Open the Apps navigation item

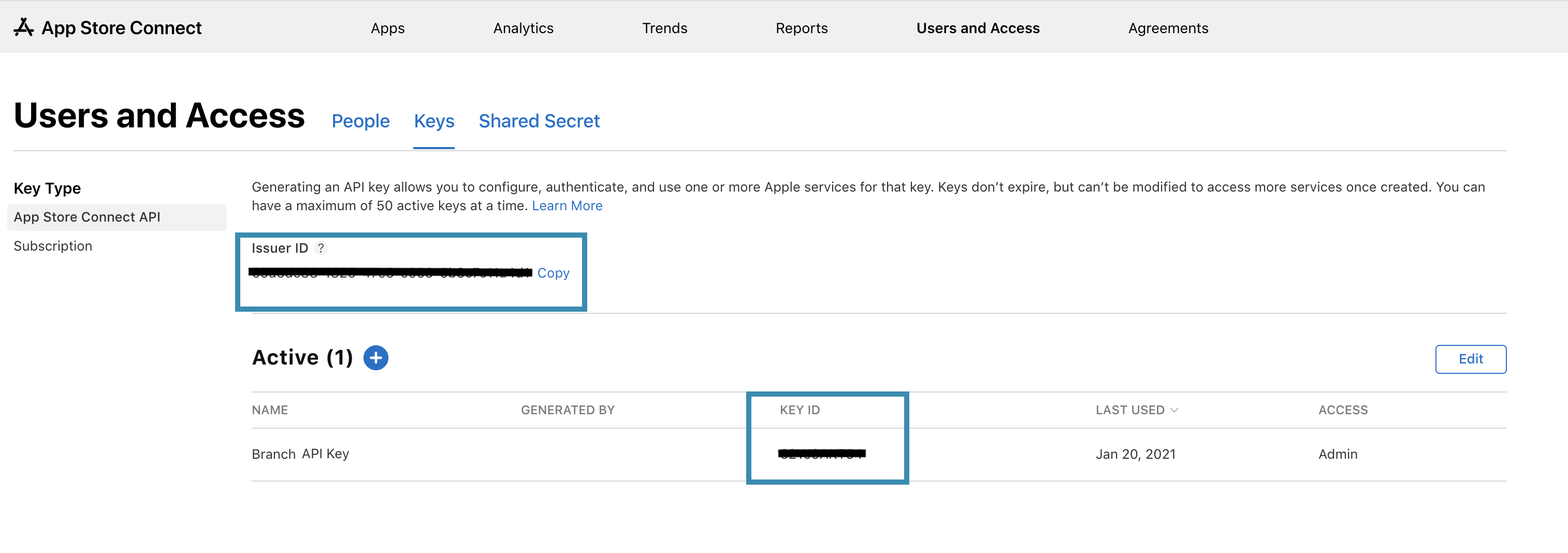click(x=388, y=28)
